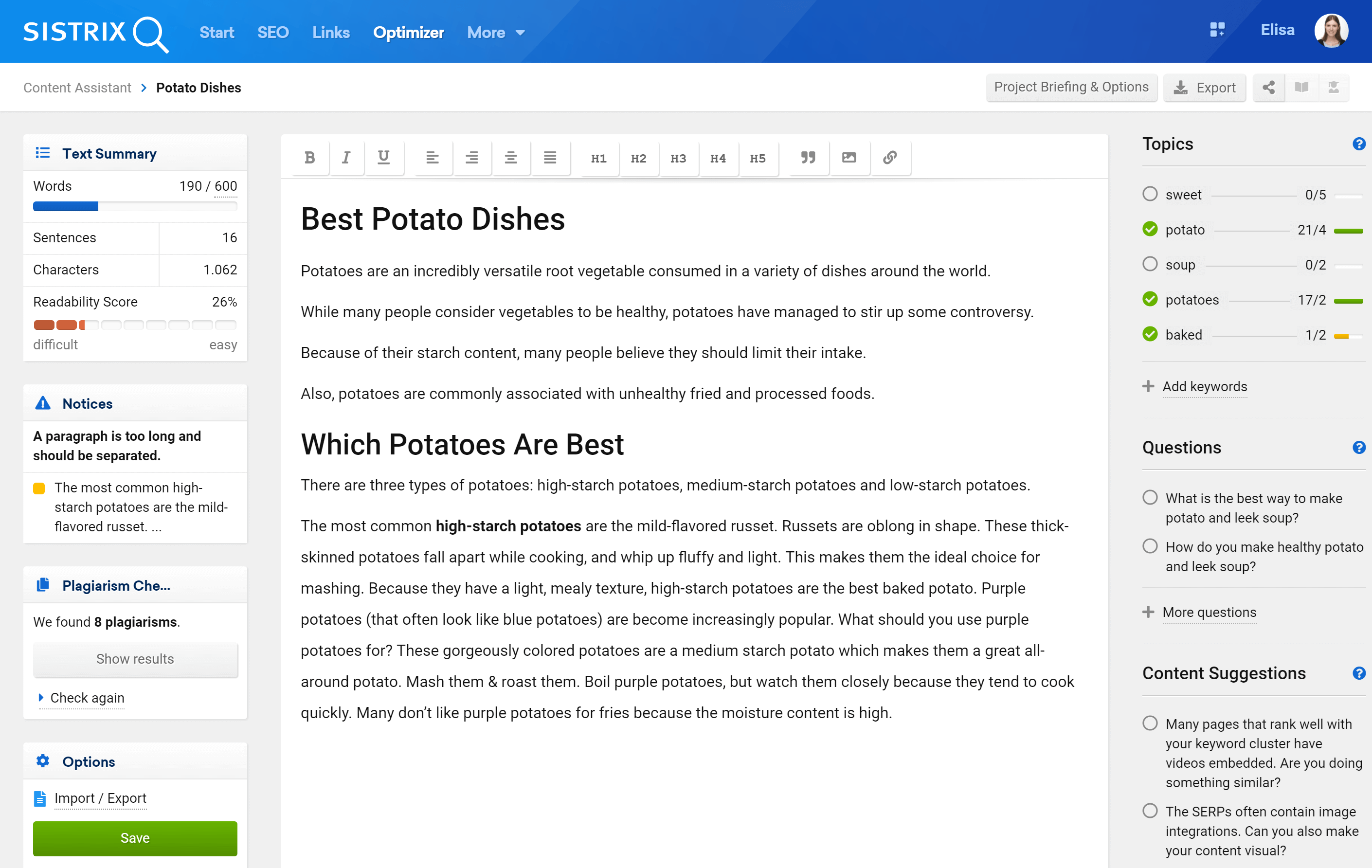1372x868 pixels.
Task: Open Project Briefing & Options panel
Action: tap(1071, 88)
